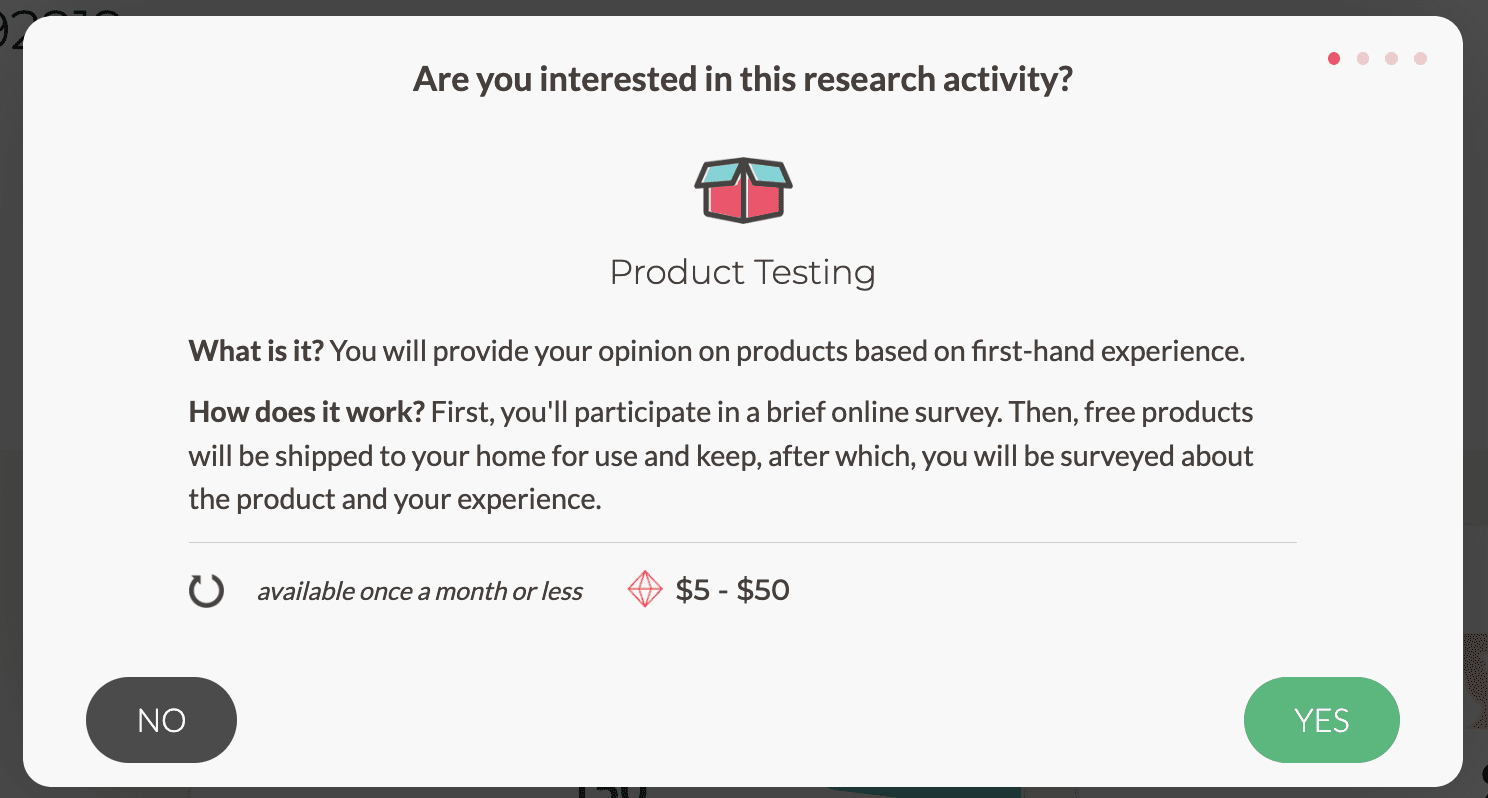Viewport: 1488px width, 798px height.
Task: Select the third pagination dot
Action: 1391,58
